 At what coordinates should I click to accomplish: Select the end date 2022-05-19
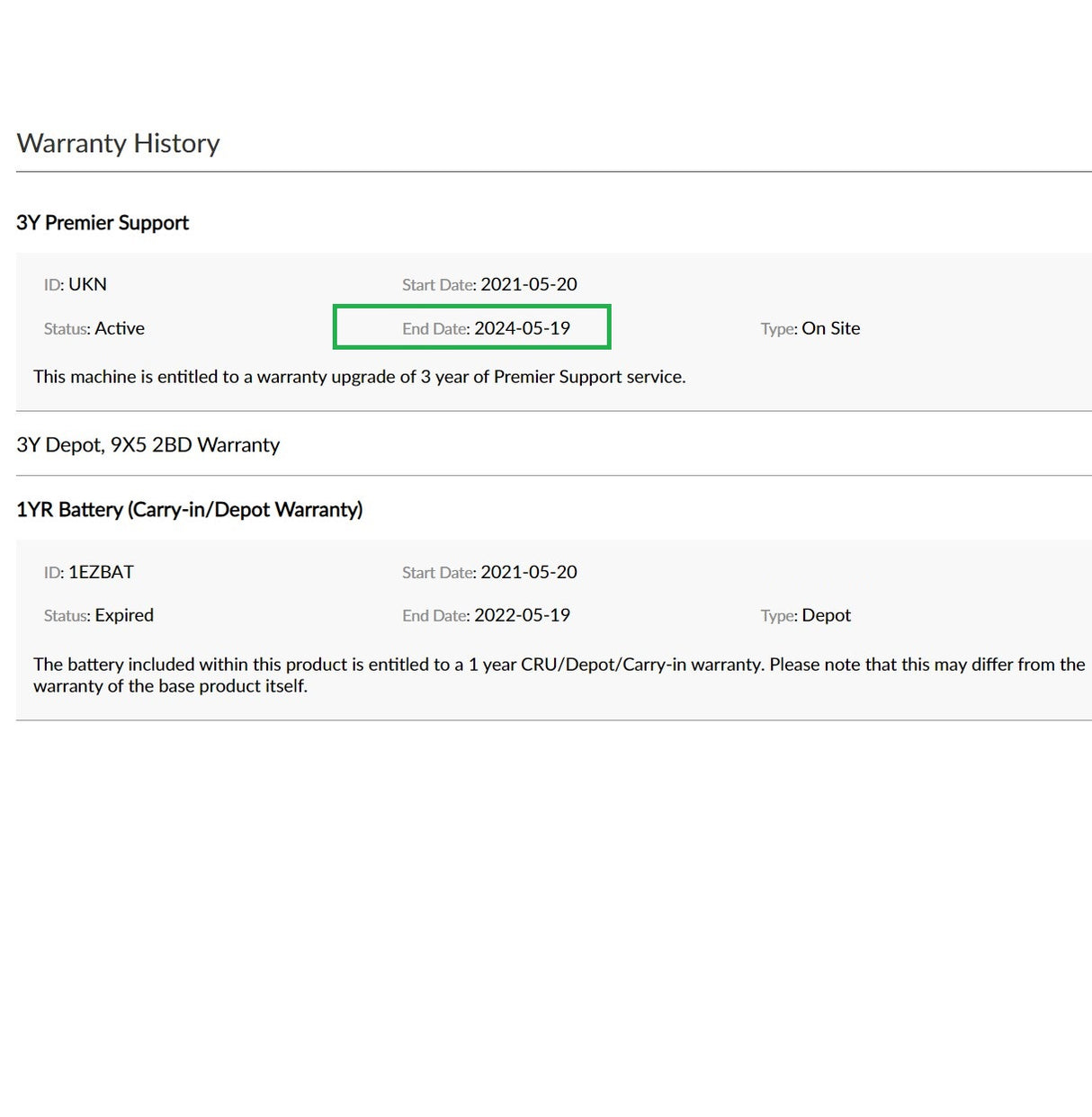coord(523,615)
